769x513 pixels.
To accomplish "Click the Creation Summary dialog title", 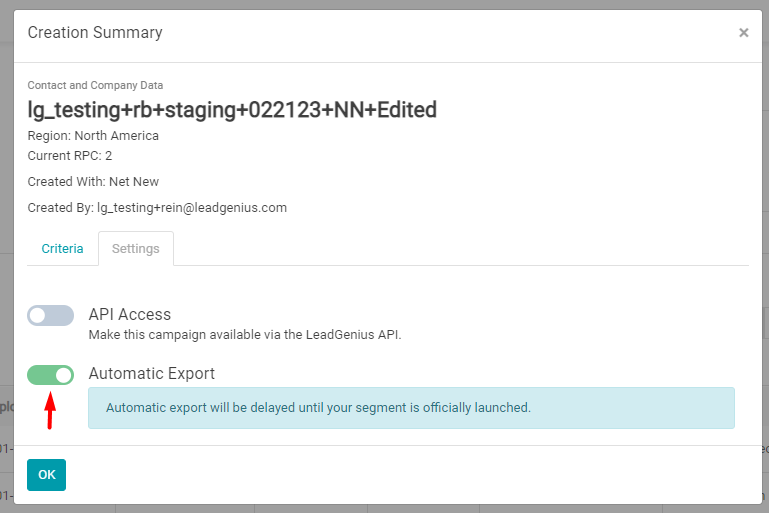I will click(x=95, y=32).
